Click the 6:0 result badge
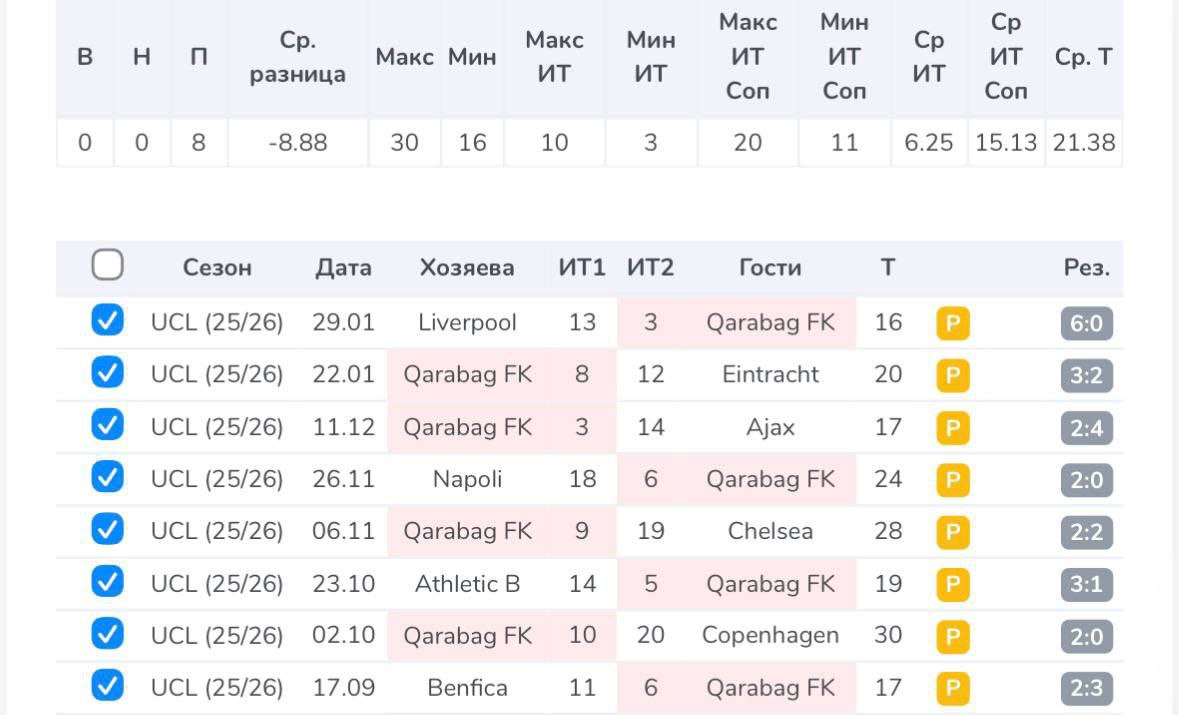Viewport: 1179px width, 715px height. 1086,324
